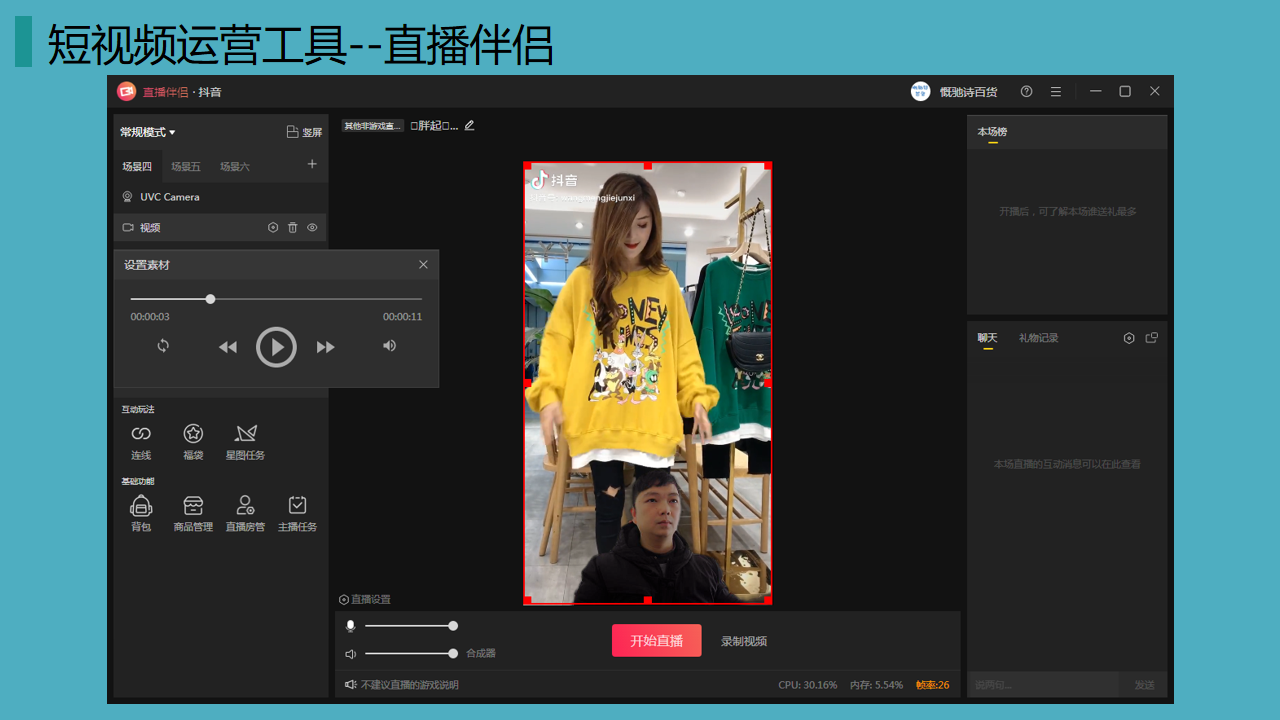Screen dimensions: 1280x720
Task: Select the UVC Camera source row
Action: [x=220, y=197]
